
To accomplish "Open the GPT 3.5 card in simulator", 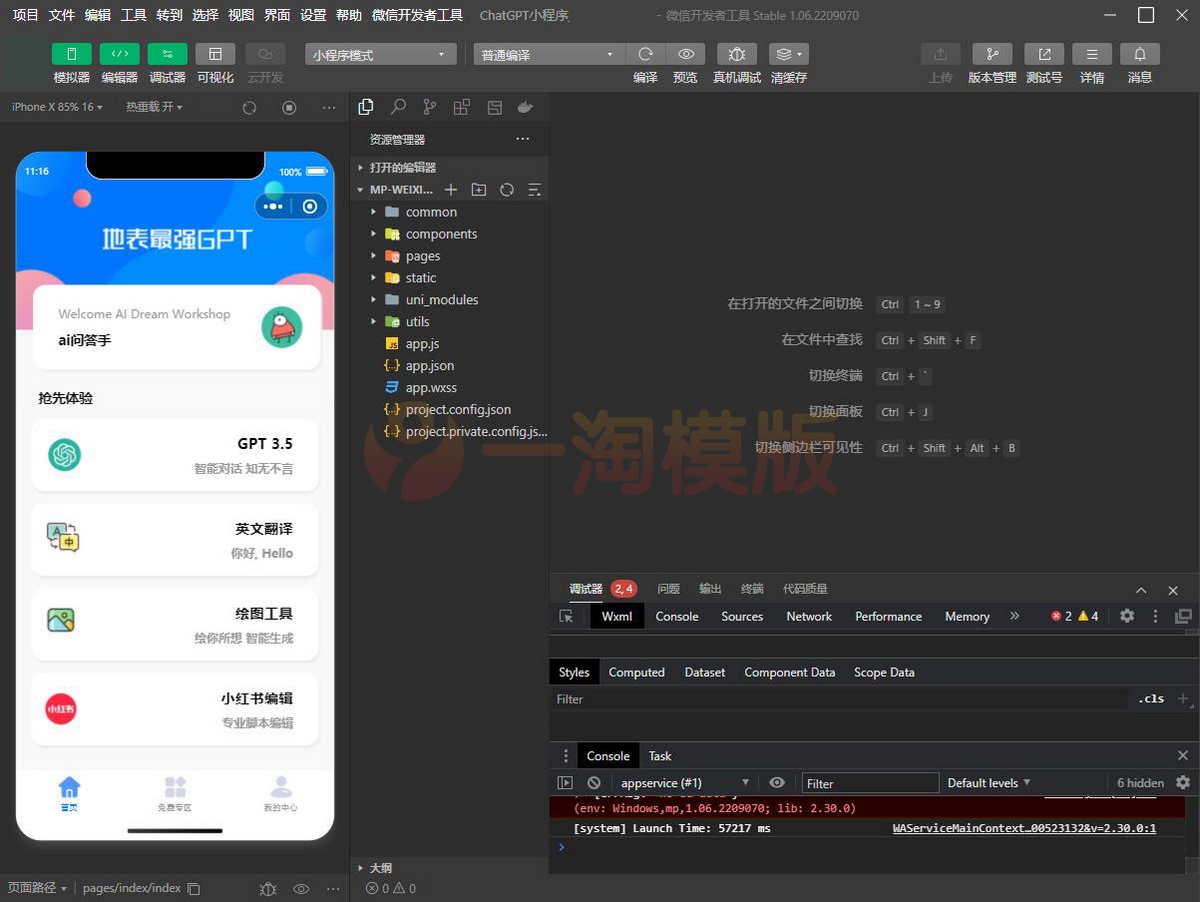I will [x=175, y=455].
